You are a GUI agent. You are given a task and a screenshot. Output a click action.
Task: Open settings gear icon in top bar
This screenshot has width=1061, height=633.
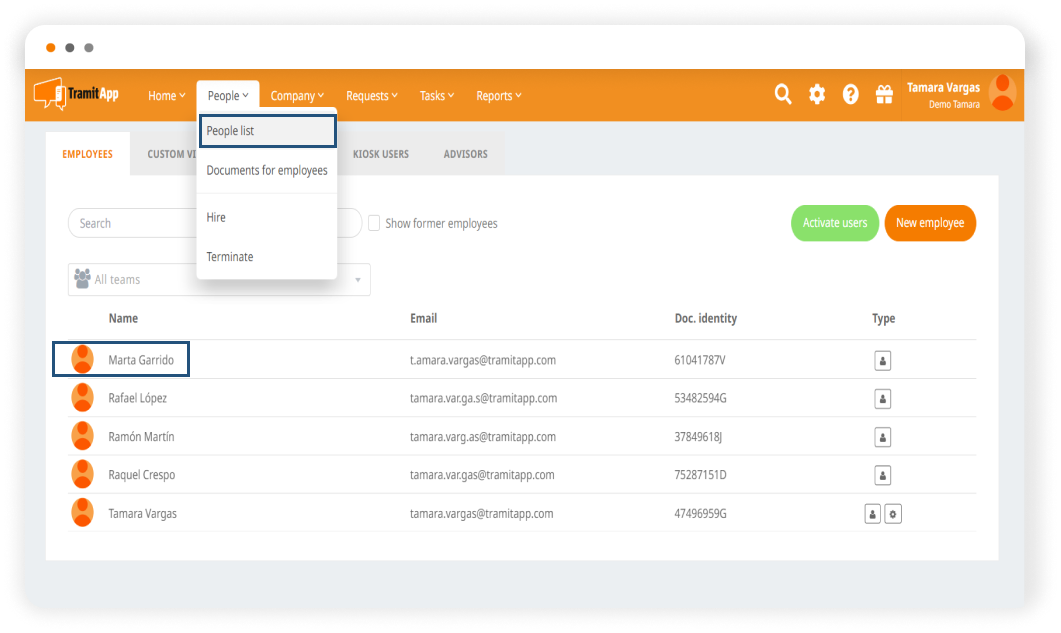click(817, 94)
